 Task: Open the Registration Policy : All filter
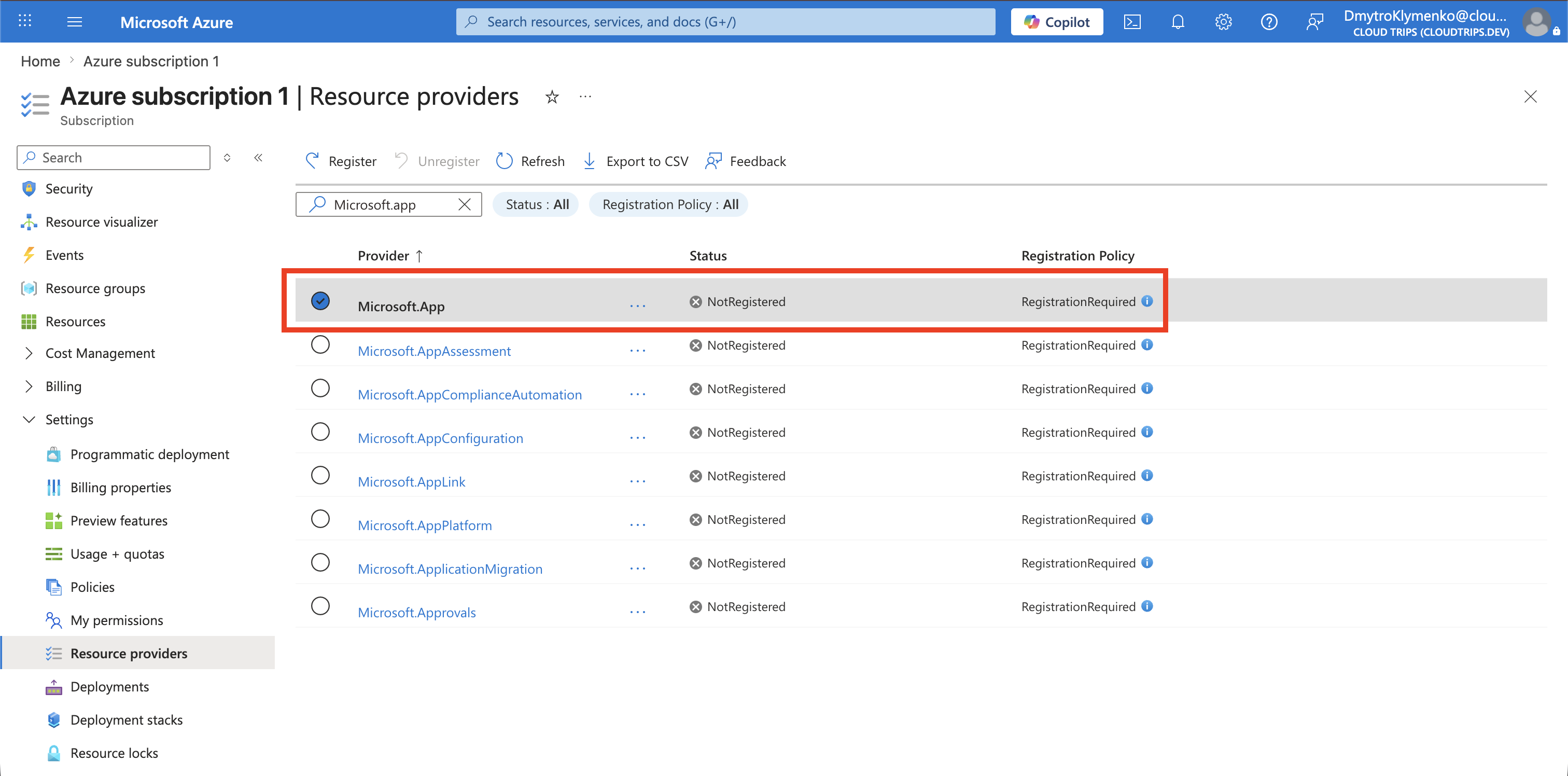click(x=669, y=205)
